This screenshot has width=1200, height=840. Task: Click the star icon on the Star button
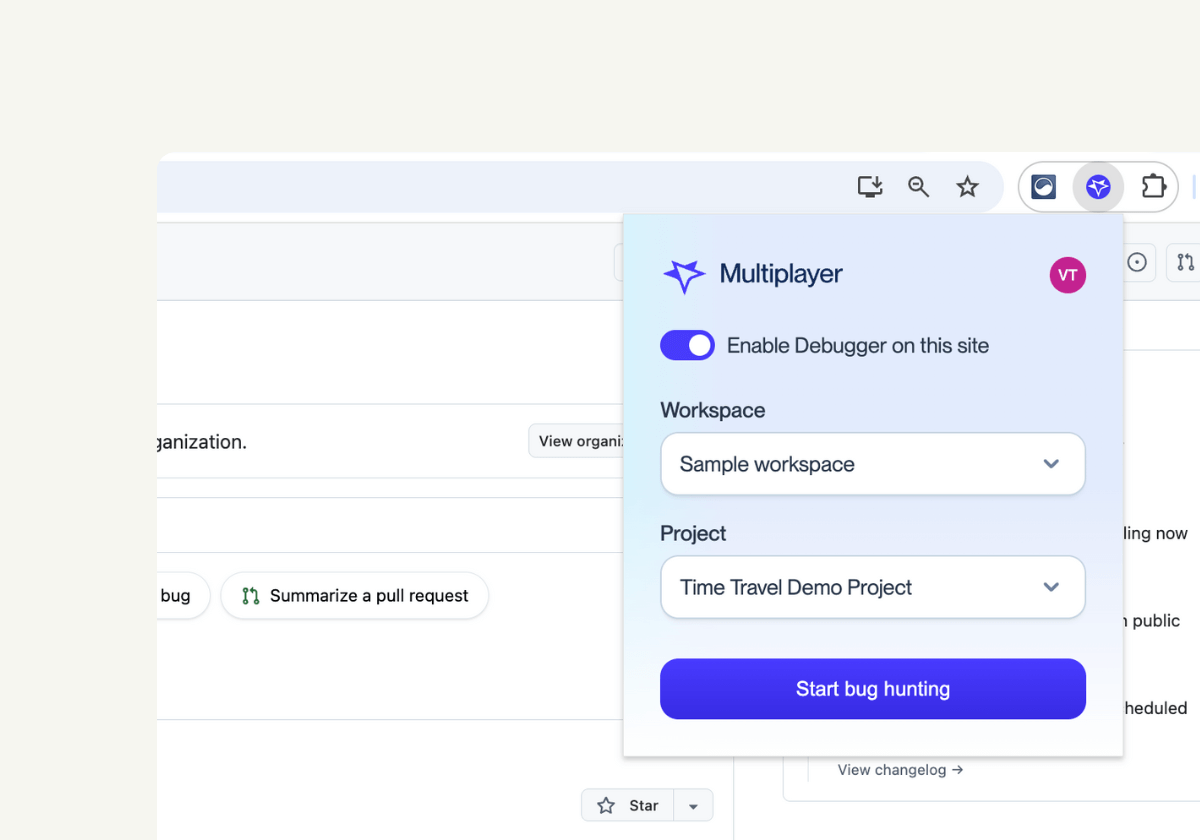606,805
